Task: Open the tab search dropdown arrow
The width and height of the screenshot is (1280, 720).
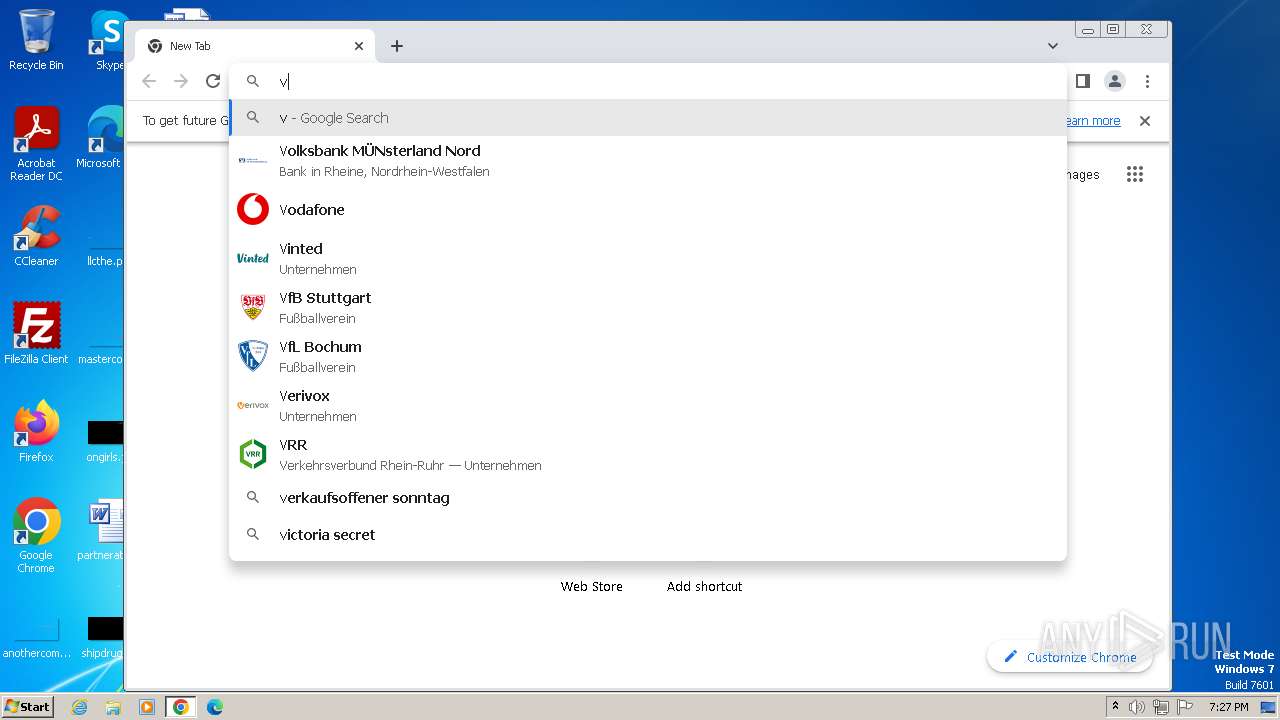Action: [x=1053, y=46]
